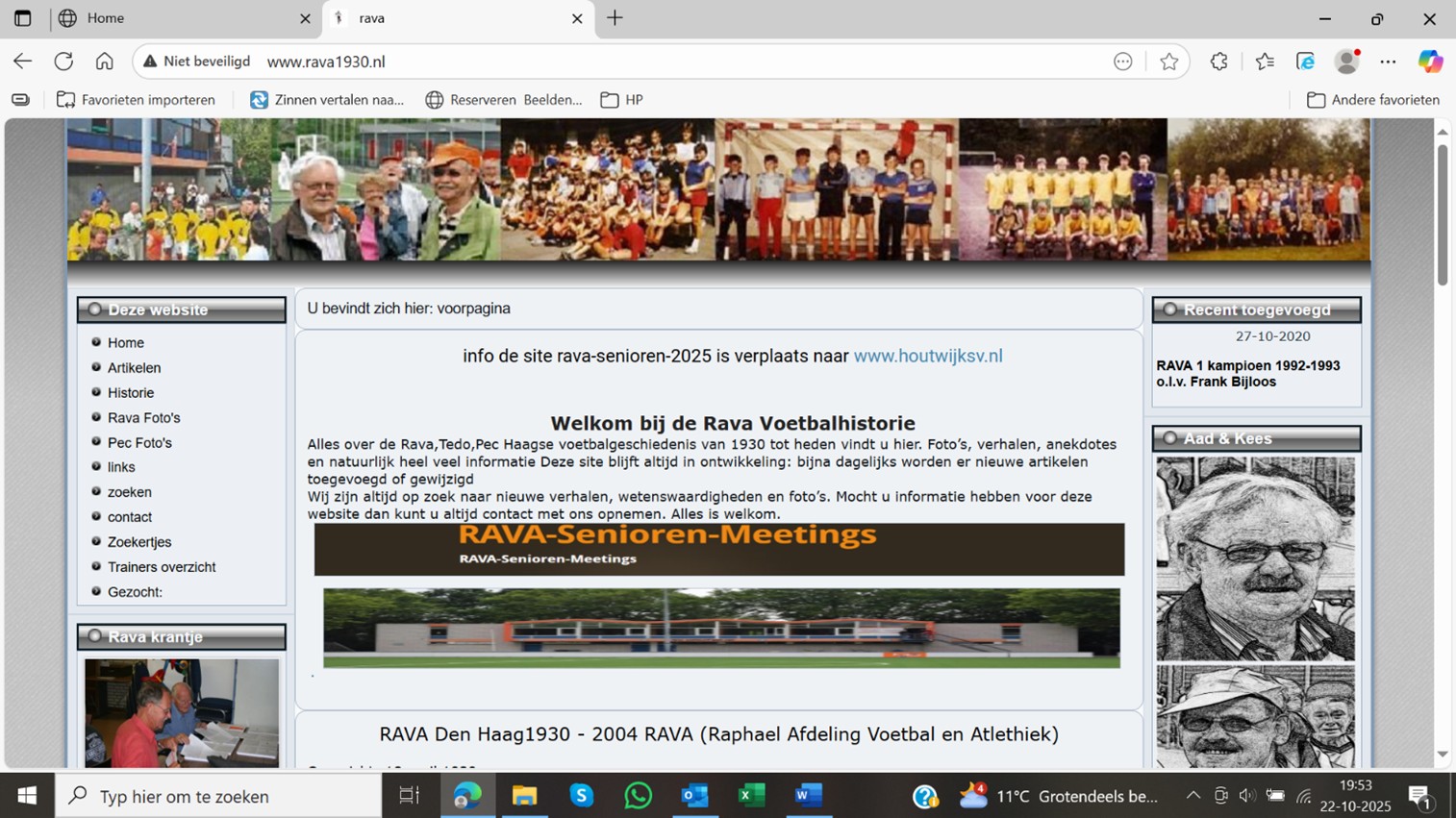Open the Extensions puzzle icon

pos(1218,62)
